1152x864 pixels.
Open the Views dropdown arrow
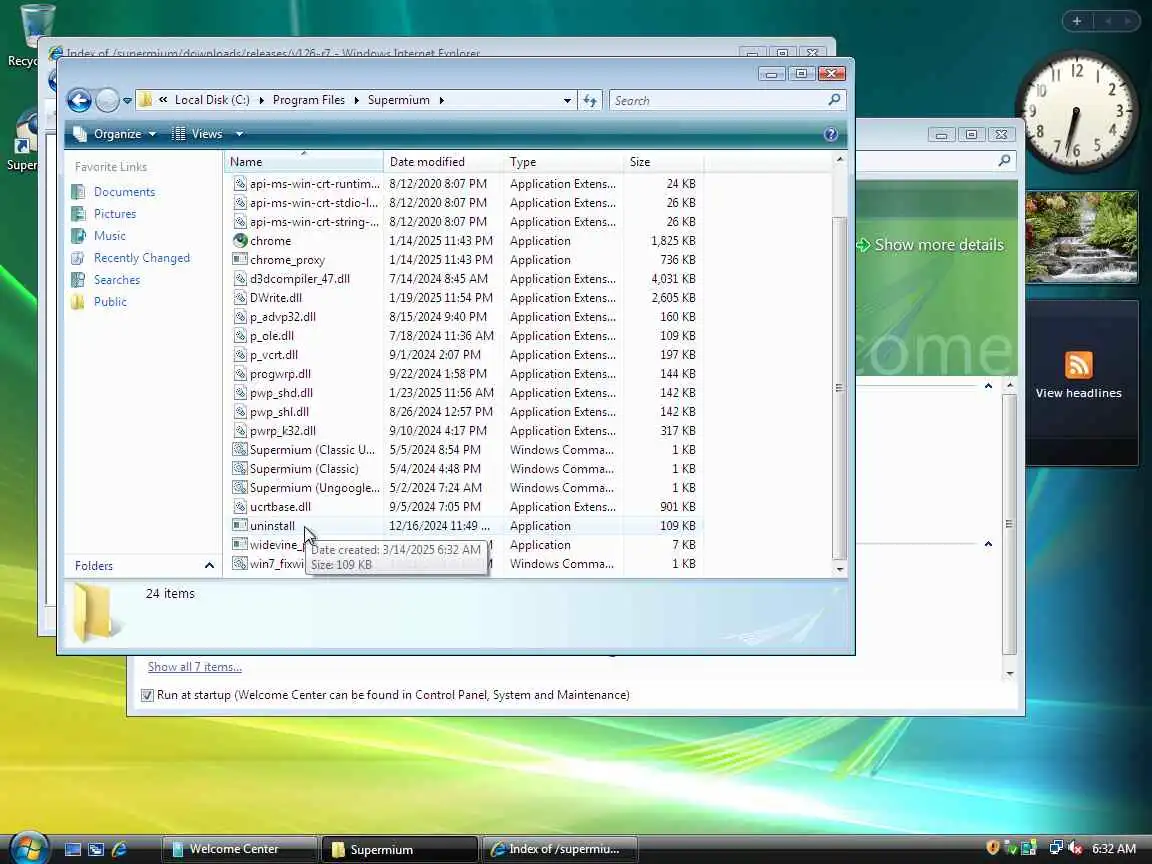click(x=239, y=134)
